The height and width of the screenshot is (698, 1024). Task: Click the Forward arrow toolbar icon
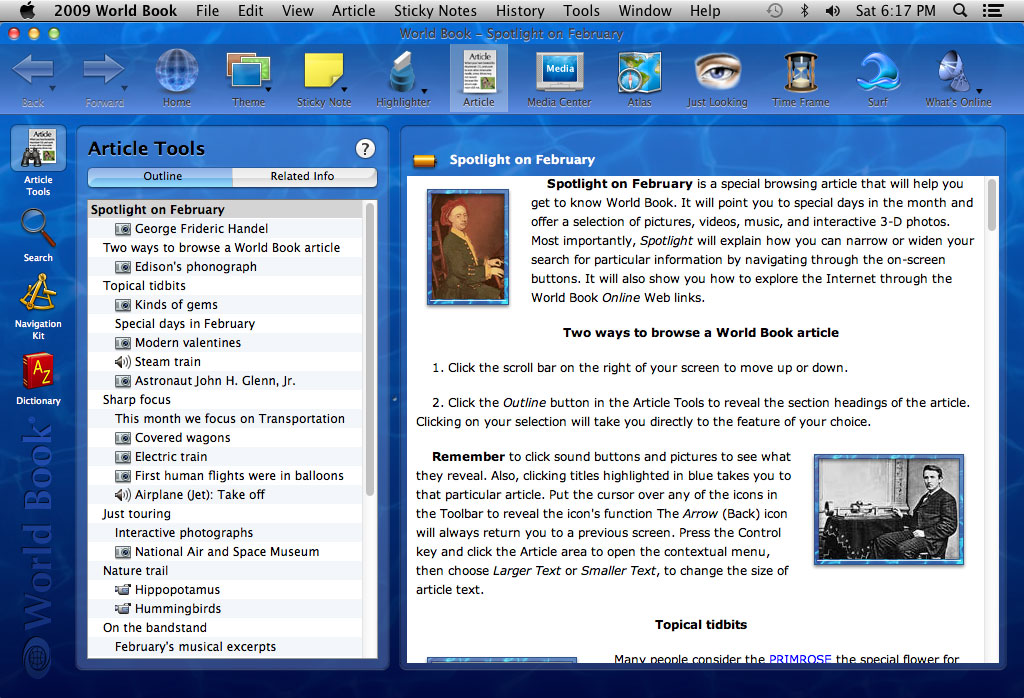point(104,69)
